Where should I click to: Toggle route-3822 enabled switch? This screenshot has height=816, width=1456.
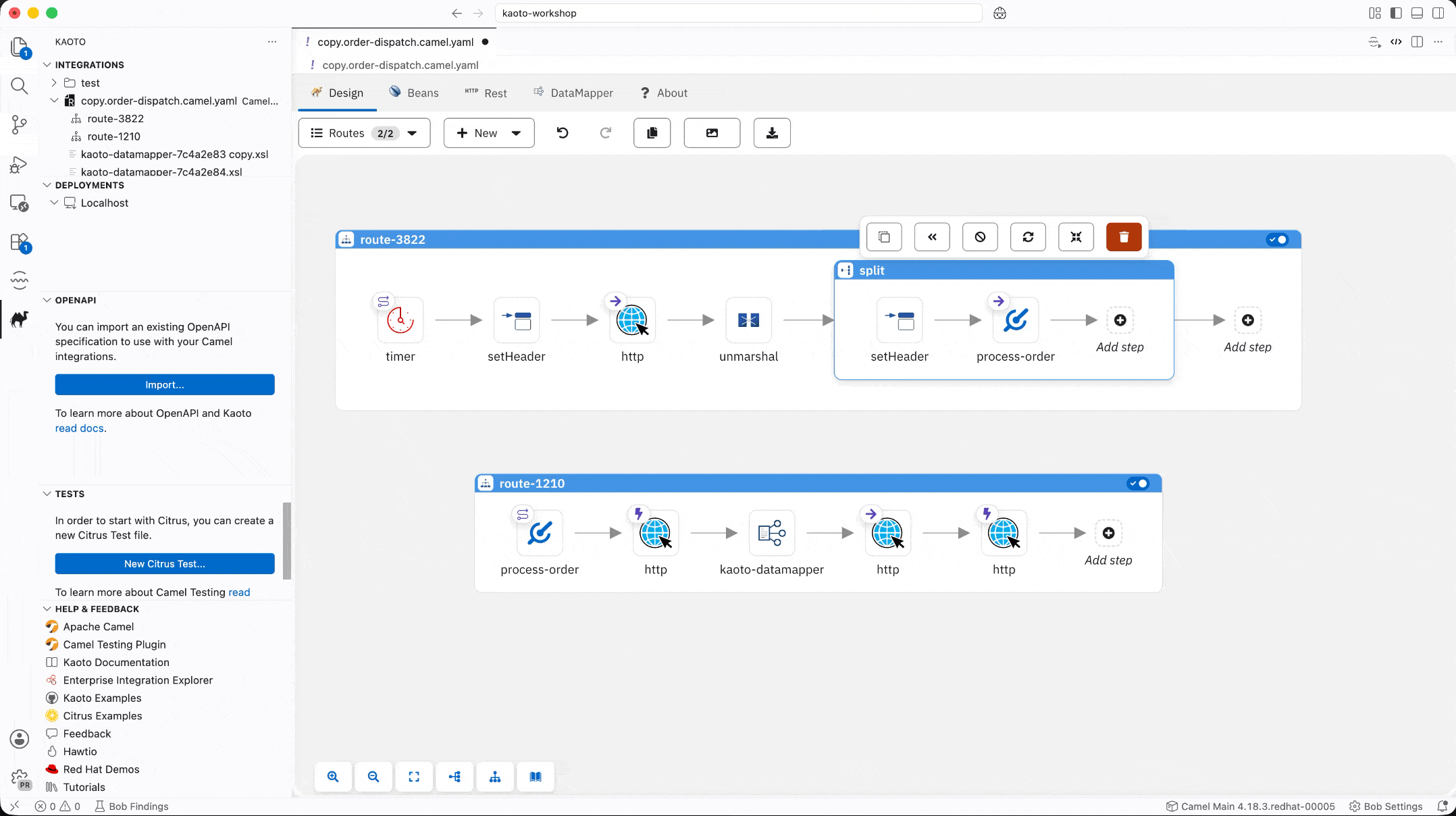1277,239
